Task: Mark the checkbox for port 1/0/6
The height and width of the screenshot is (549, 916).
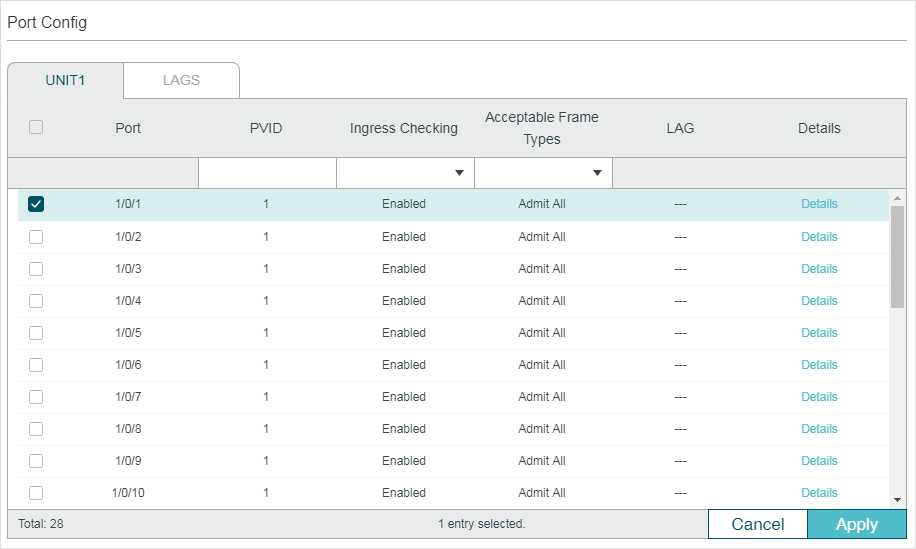Action: click(36, 365)
